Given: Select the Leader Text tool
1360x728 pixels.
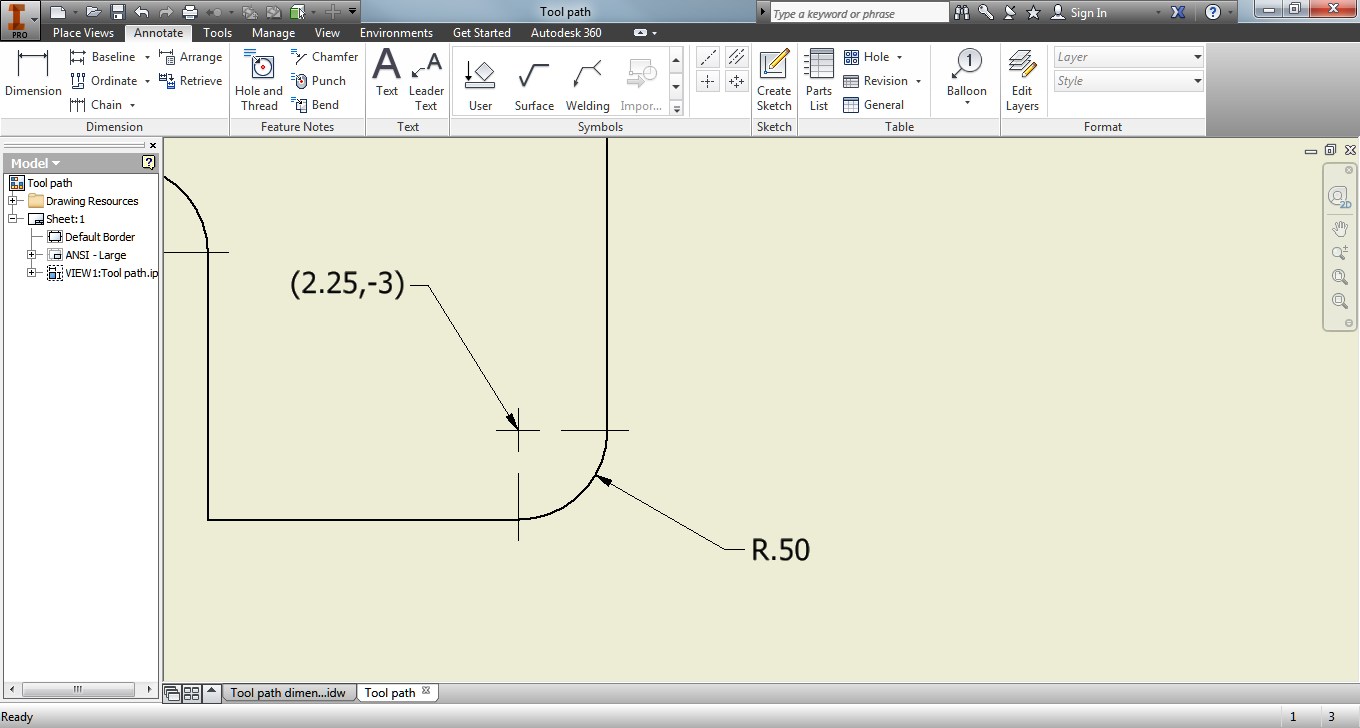Looking at the screenshot, I should pyautogui.click(x=426, y=80).
